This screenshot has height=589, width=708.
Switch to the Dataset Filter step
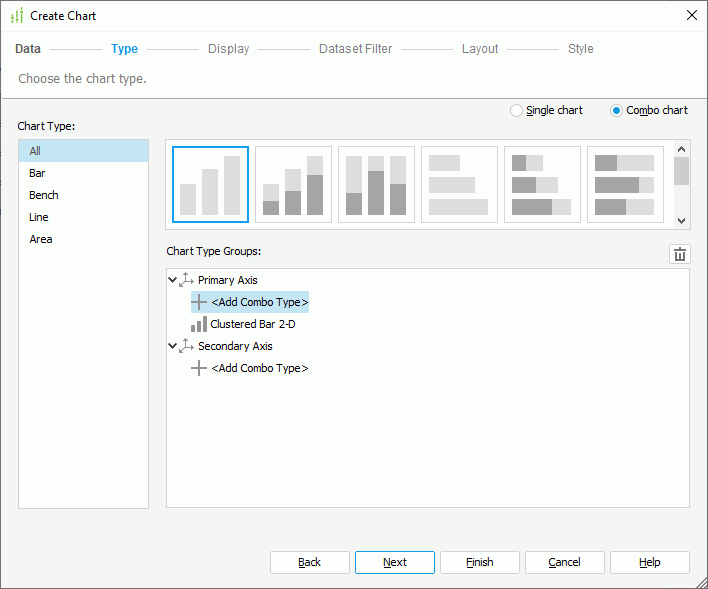point(355,49)
